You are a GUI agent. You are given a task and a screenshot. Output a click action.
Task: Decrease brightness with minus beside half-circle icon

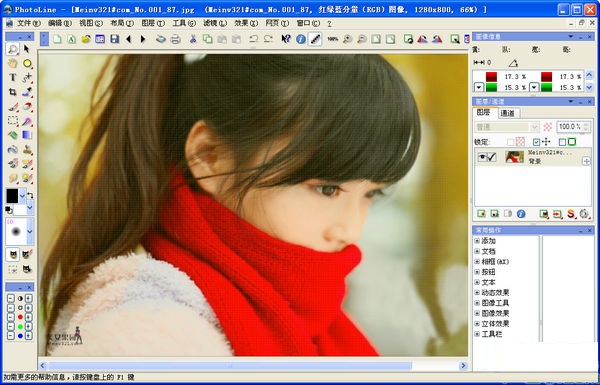click(x=11, y=299)
